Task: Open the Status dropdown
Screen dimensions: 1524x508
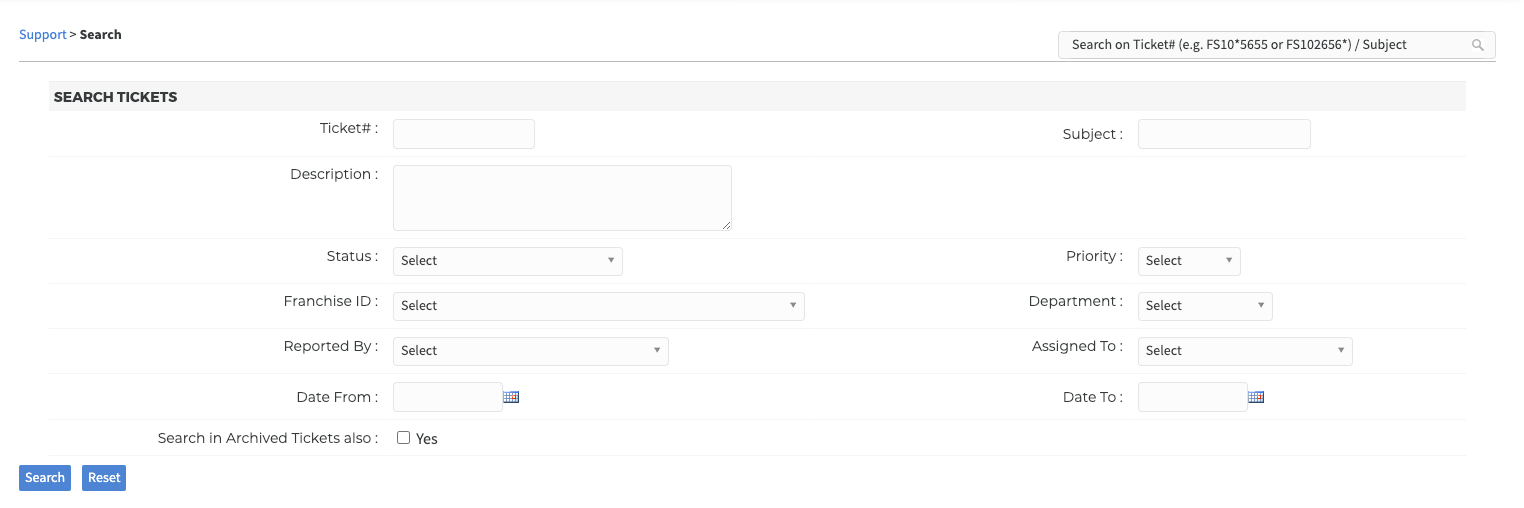Action: point(508,261)
